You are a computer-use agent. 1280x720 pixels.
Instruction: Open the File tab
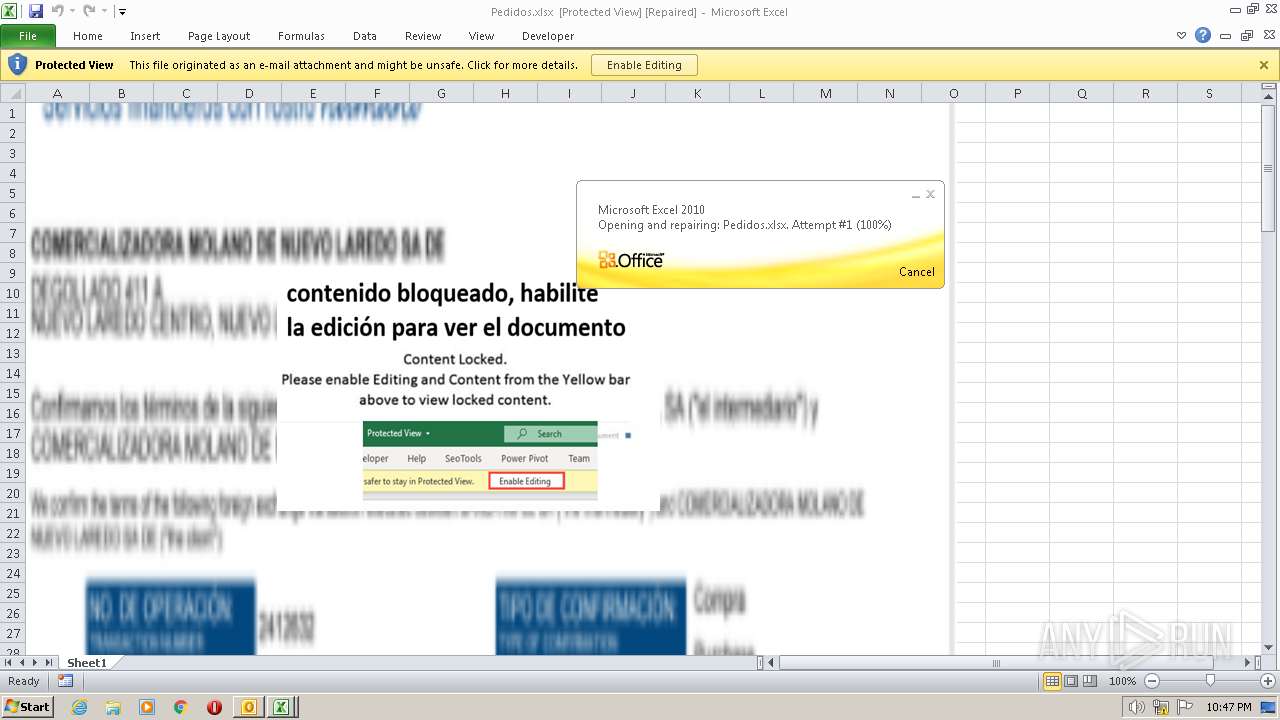point(28,36)
